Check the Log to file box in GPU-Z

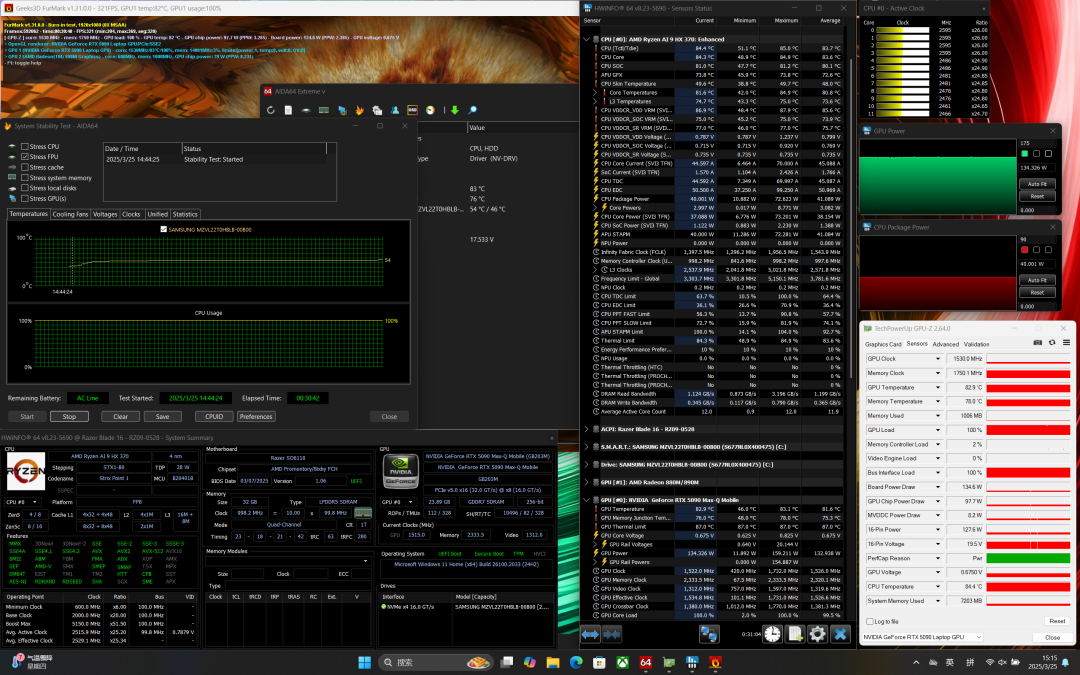click(x=870, y=621)
